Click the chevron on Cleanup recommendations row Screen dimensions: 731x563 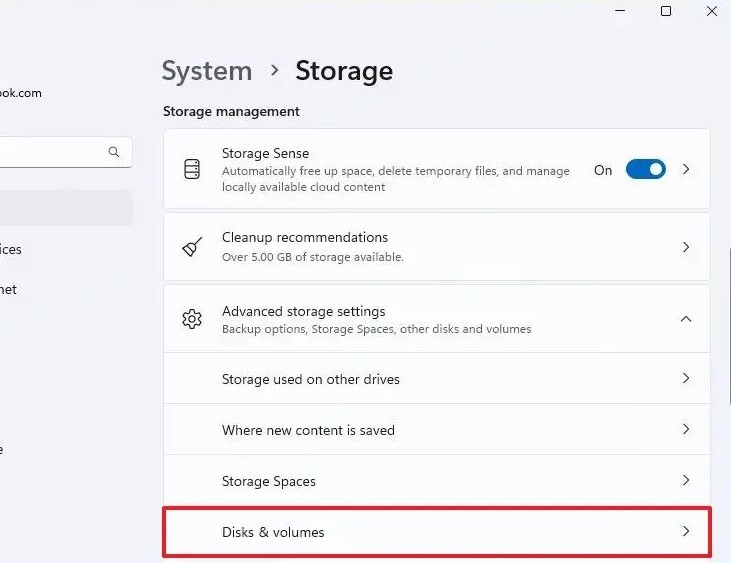click(x=686, y=247)
